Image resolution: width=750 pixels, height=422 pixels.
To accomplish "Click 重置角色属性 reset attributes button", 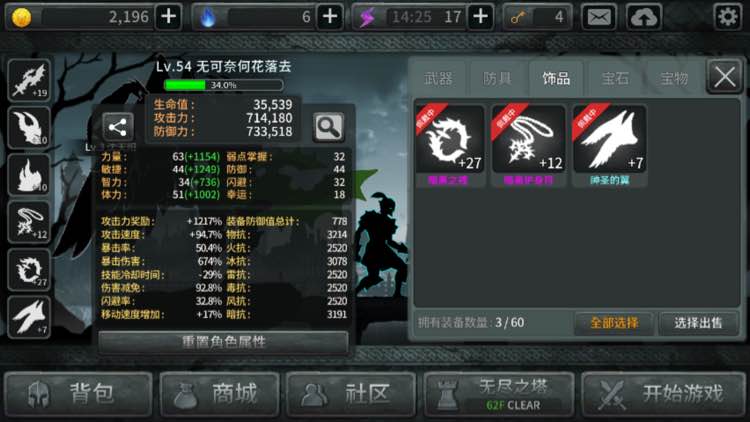I will (x=223, y=342).
